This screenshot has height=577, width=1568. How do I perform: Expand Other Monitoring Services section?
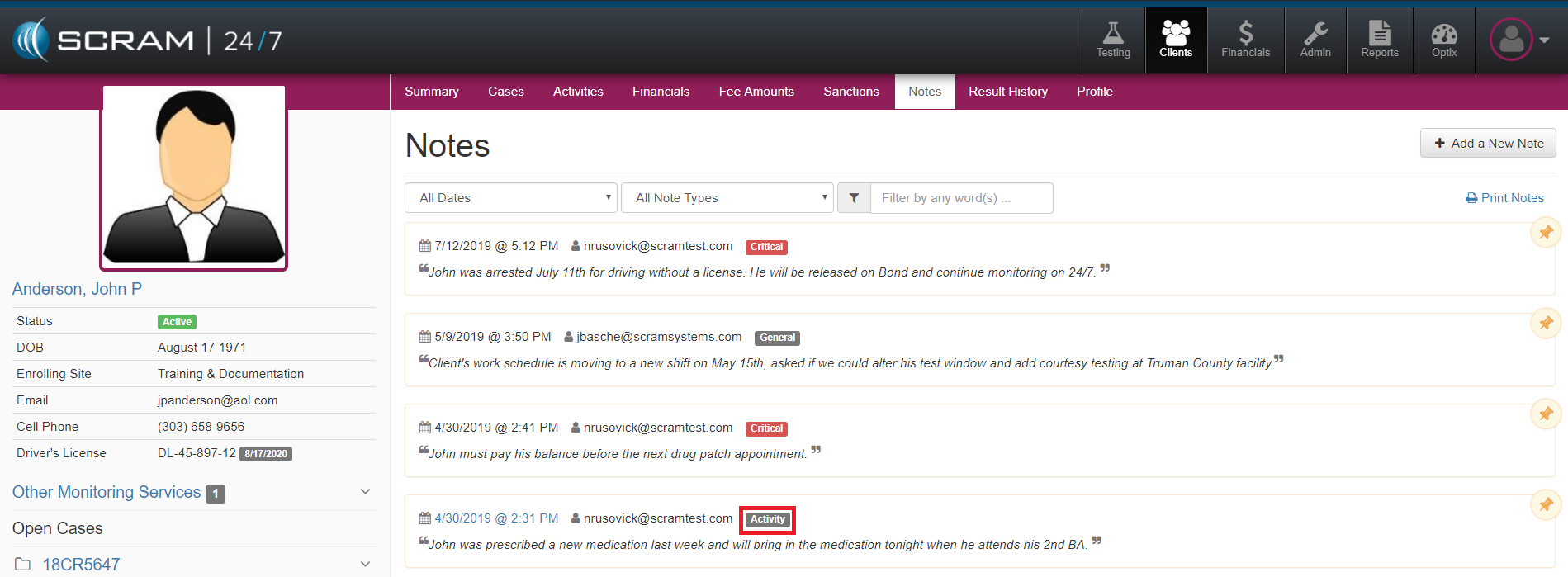pyautogui.click(x=365, y=492)
